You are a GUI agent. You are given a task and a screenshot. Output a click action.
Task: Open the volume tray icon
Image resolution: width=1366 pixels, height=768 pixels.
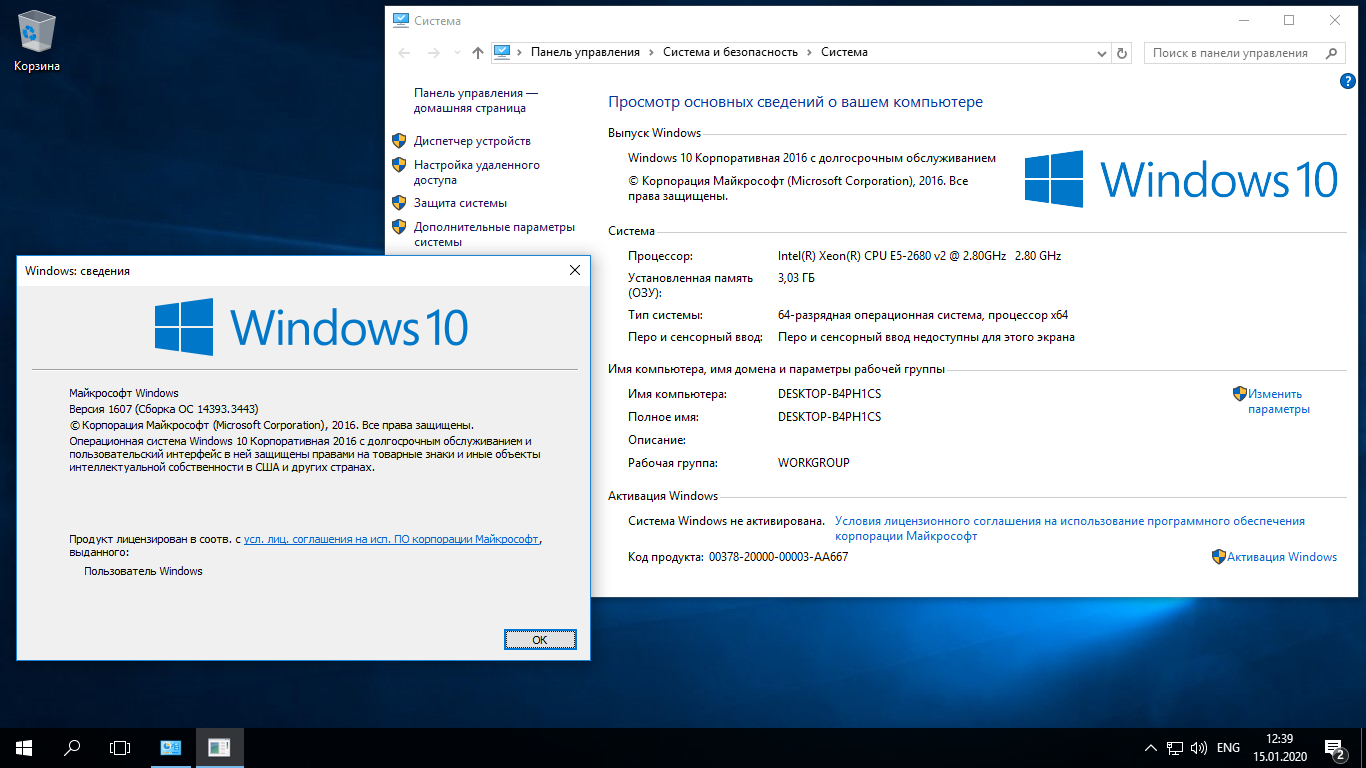[x=1199, y=748]
